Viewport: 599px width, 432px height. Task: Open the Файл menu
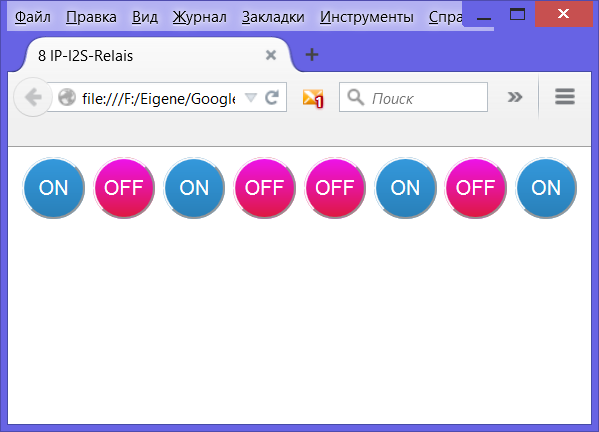click(33, 17)
